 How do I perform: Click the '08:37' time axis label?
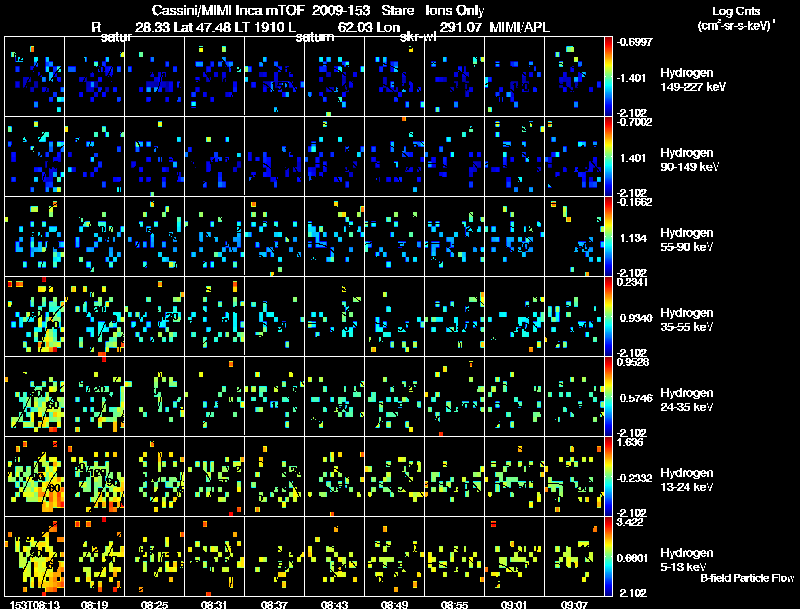pyautogui.click(x=274, y=604)
